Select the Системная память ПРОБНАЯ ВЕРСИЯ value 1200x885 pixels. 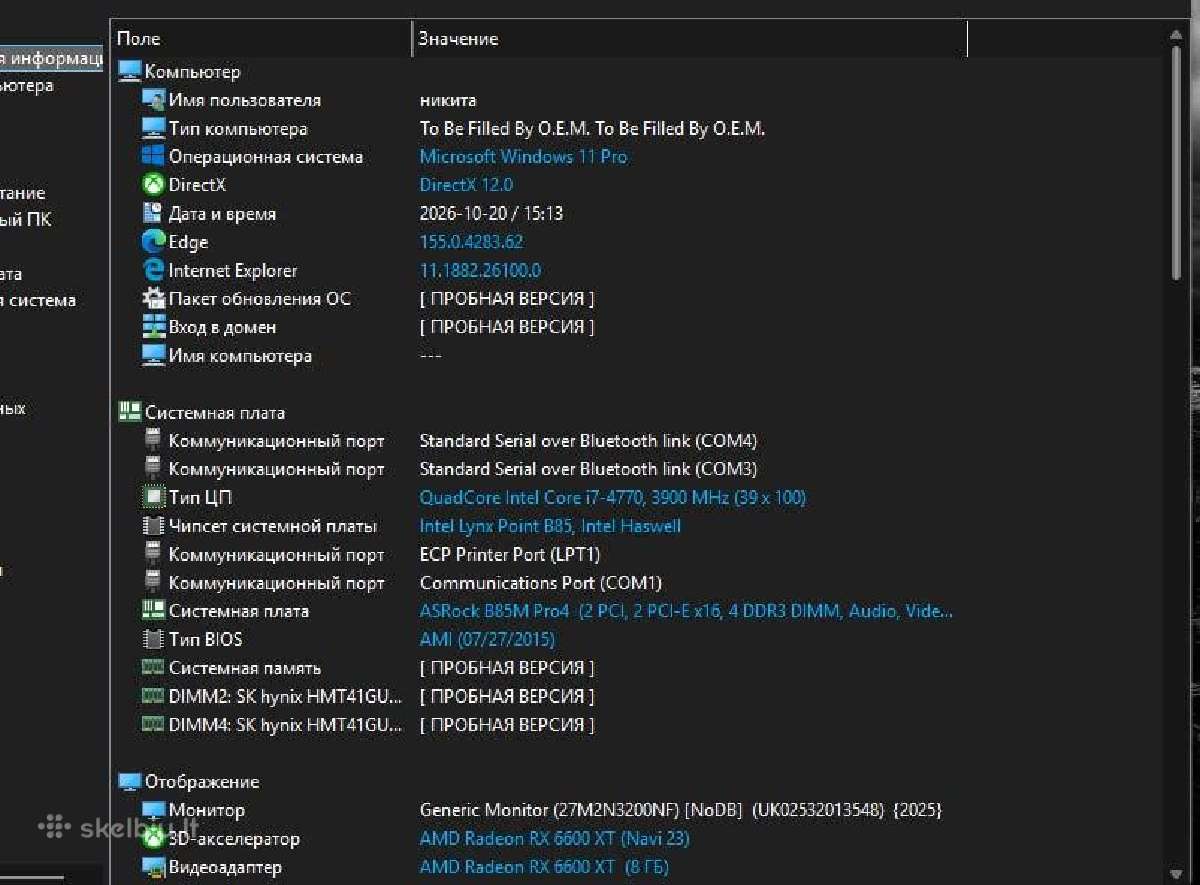(x=507, y=668)
